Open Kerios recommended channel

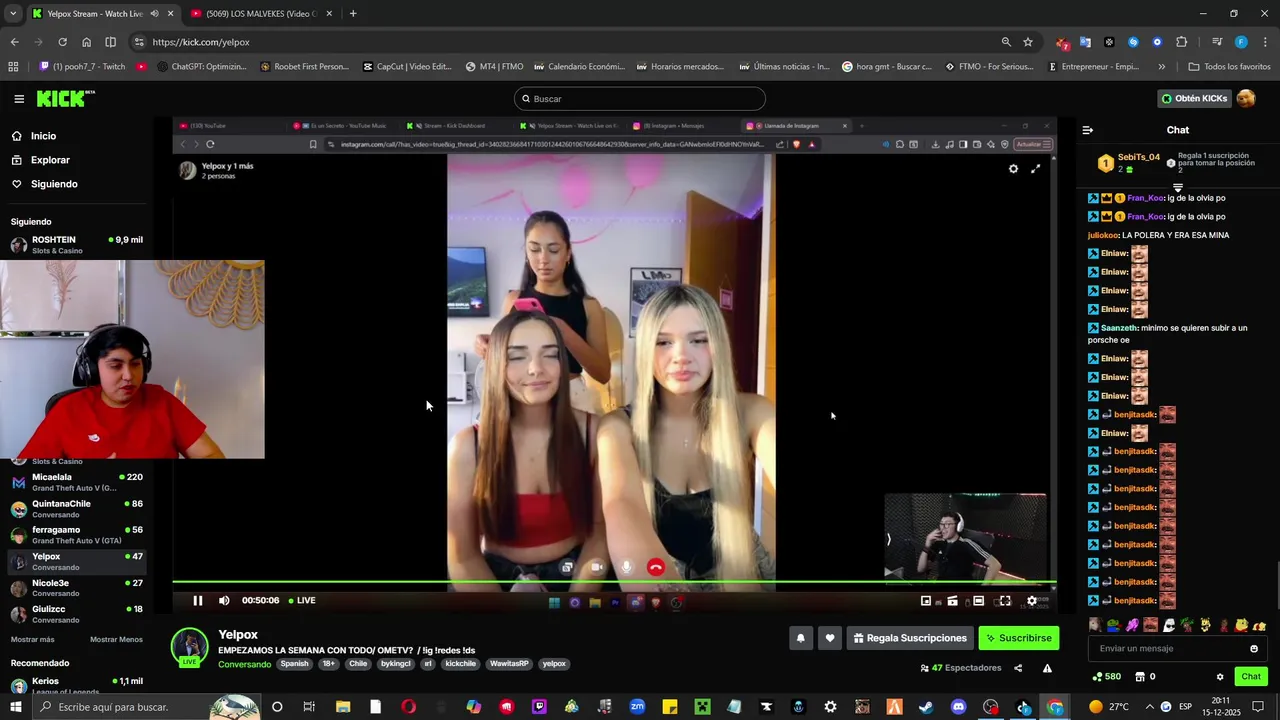[77, 686]
